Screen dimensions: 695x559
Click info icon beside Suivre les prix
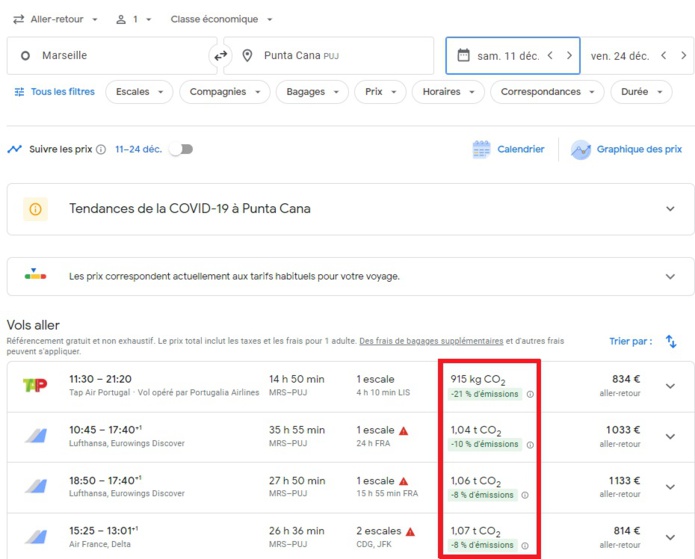point(101,149)
